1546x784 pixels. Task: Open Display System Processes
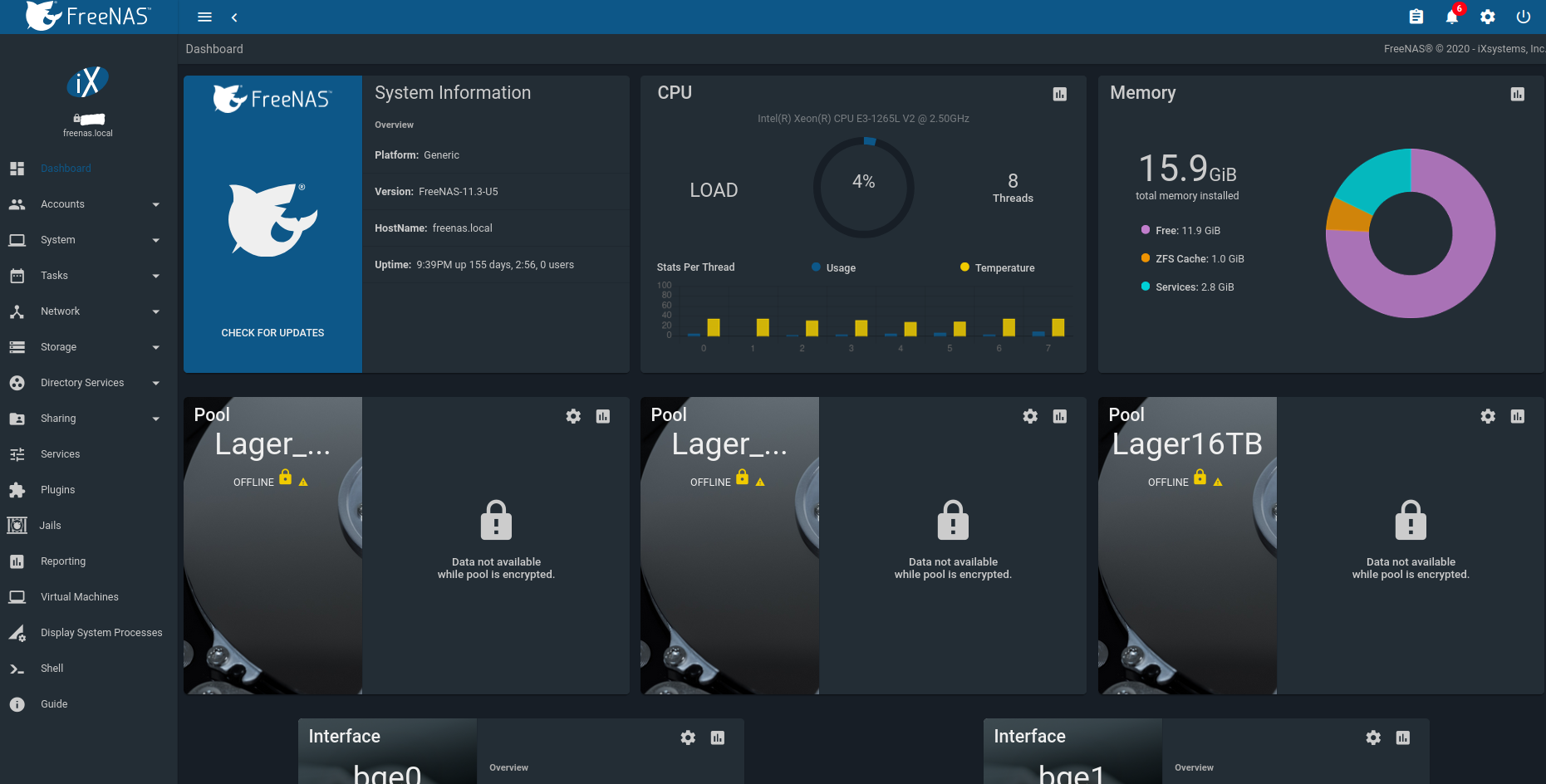[101, 633]
